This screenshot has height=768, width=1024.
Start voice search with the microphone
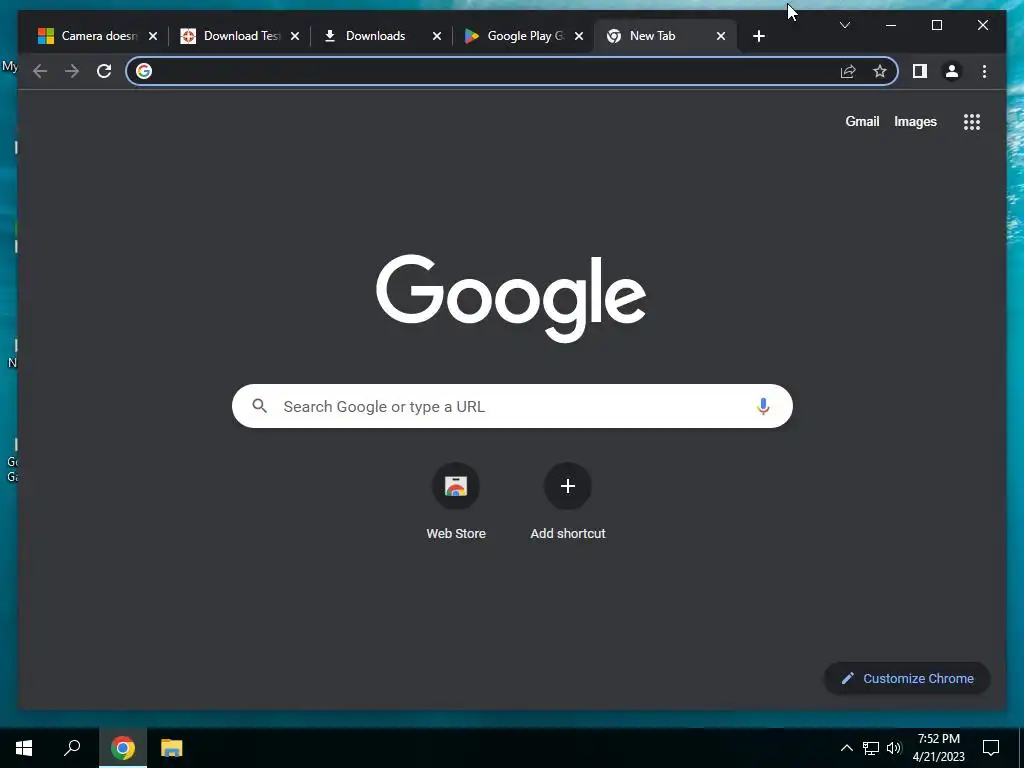[763, 406]
